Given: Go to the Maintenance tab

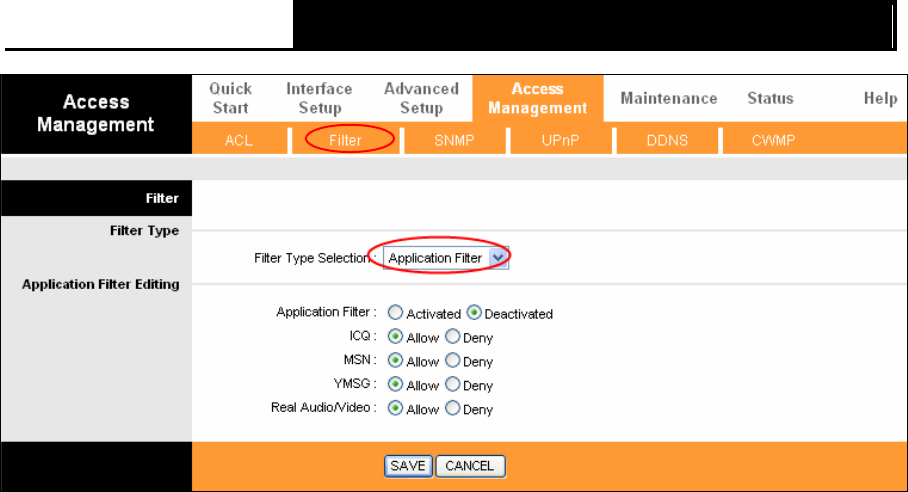Looking at the screenshot, I should click(669, 98).
